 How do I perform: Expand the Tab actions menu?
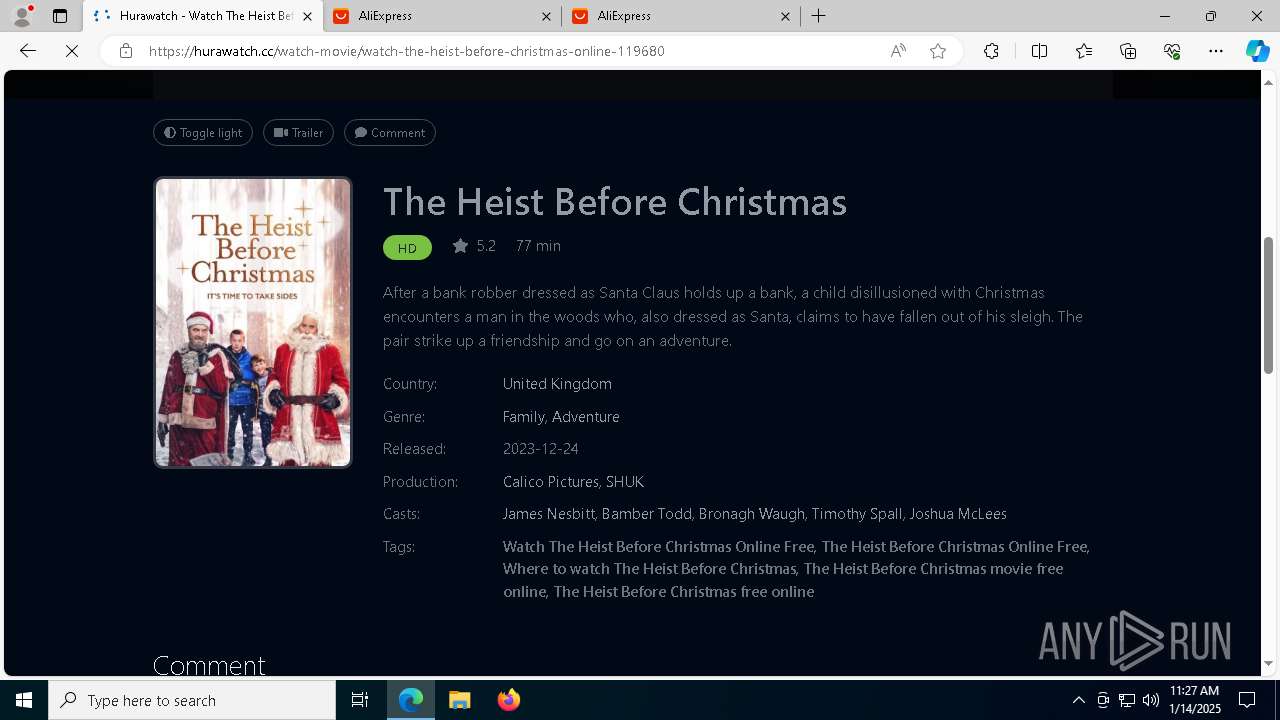coord(60,16)
